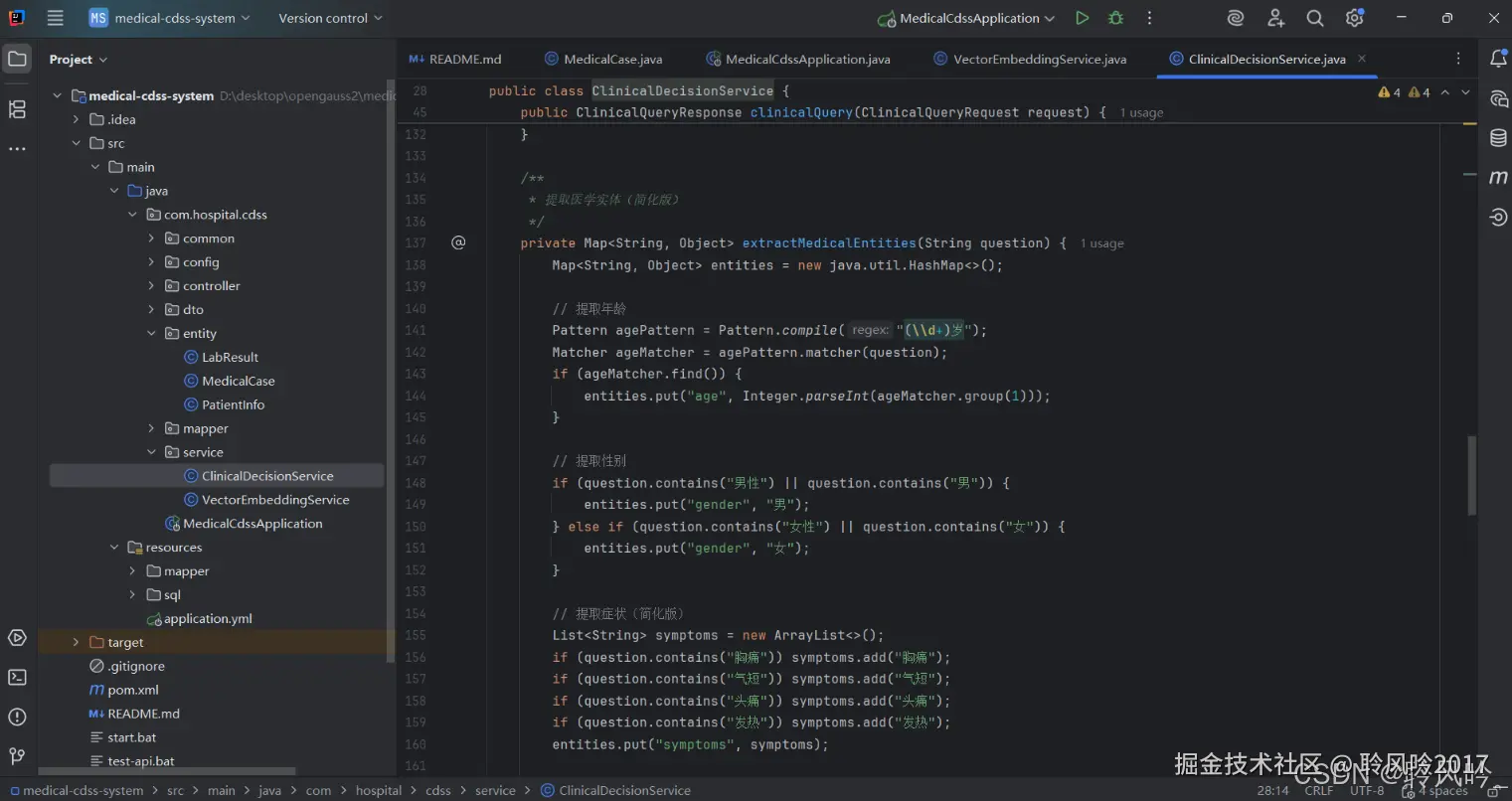
Task: Close the ClinicalDecisionService.java tab
Action: pyautogui.click(x=1362, y=59)
